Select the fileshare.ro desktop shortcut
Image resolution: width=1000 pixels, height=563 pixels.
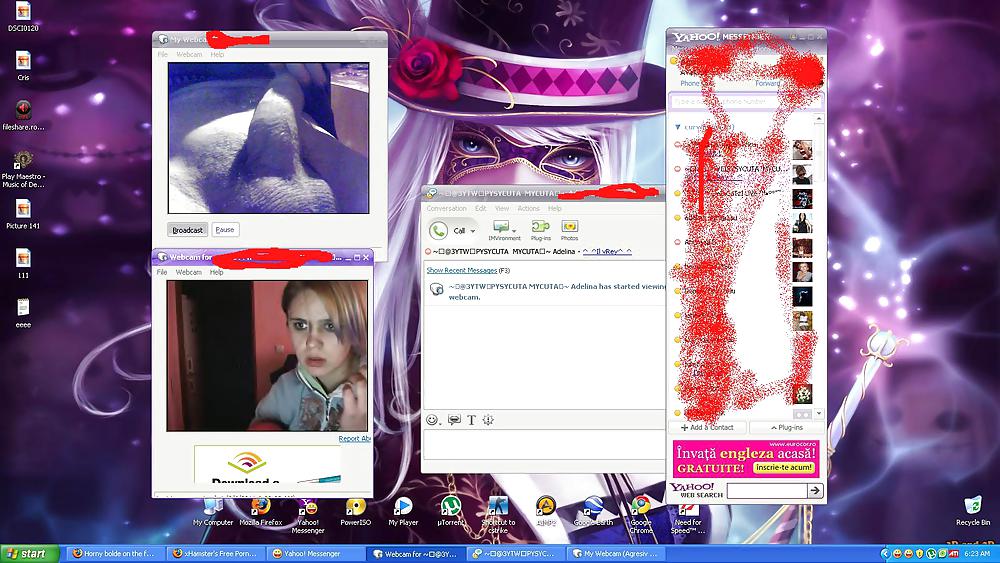point(23,116)
